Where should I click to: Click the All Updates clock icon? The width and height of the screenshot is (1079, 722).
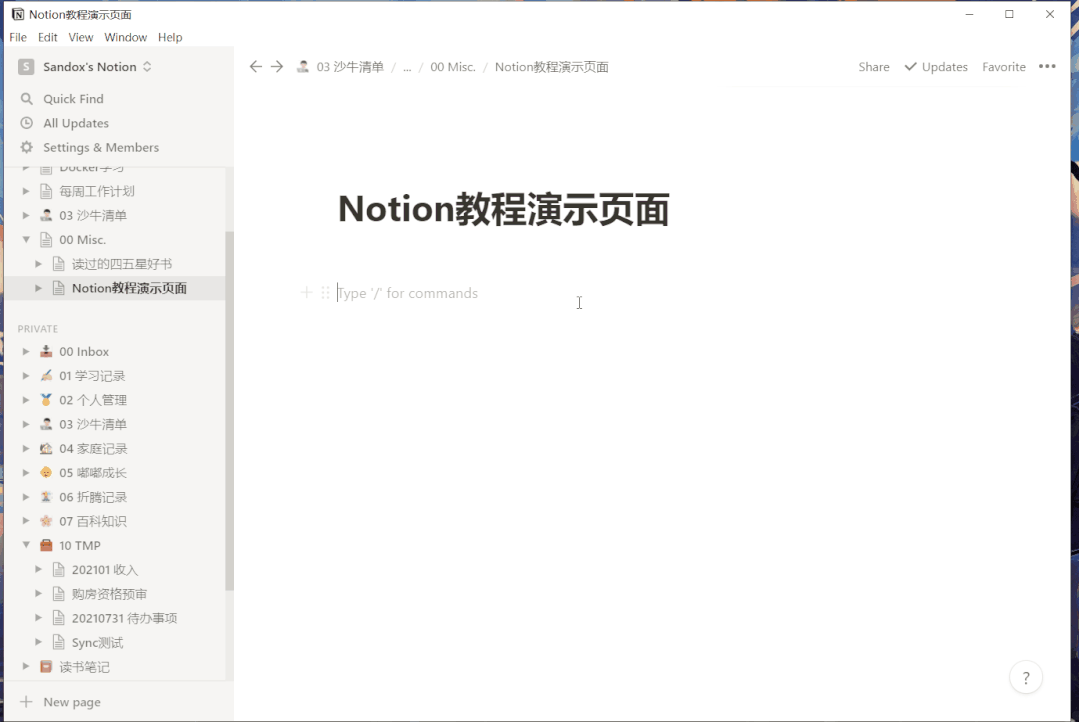coord(27,123)
